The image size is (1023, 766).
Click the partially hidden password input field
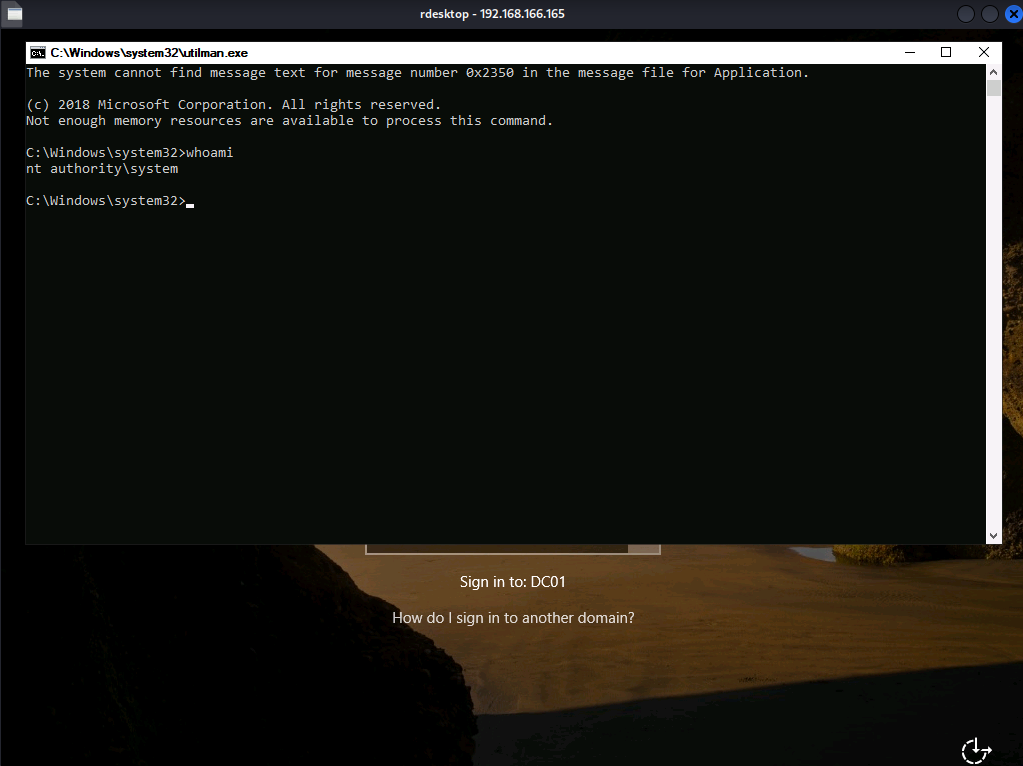[496, 549]
